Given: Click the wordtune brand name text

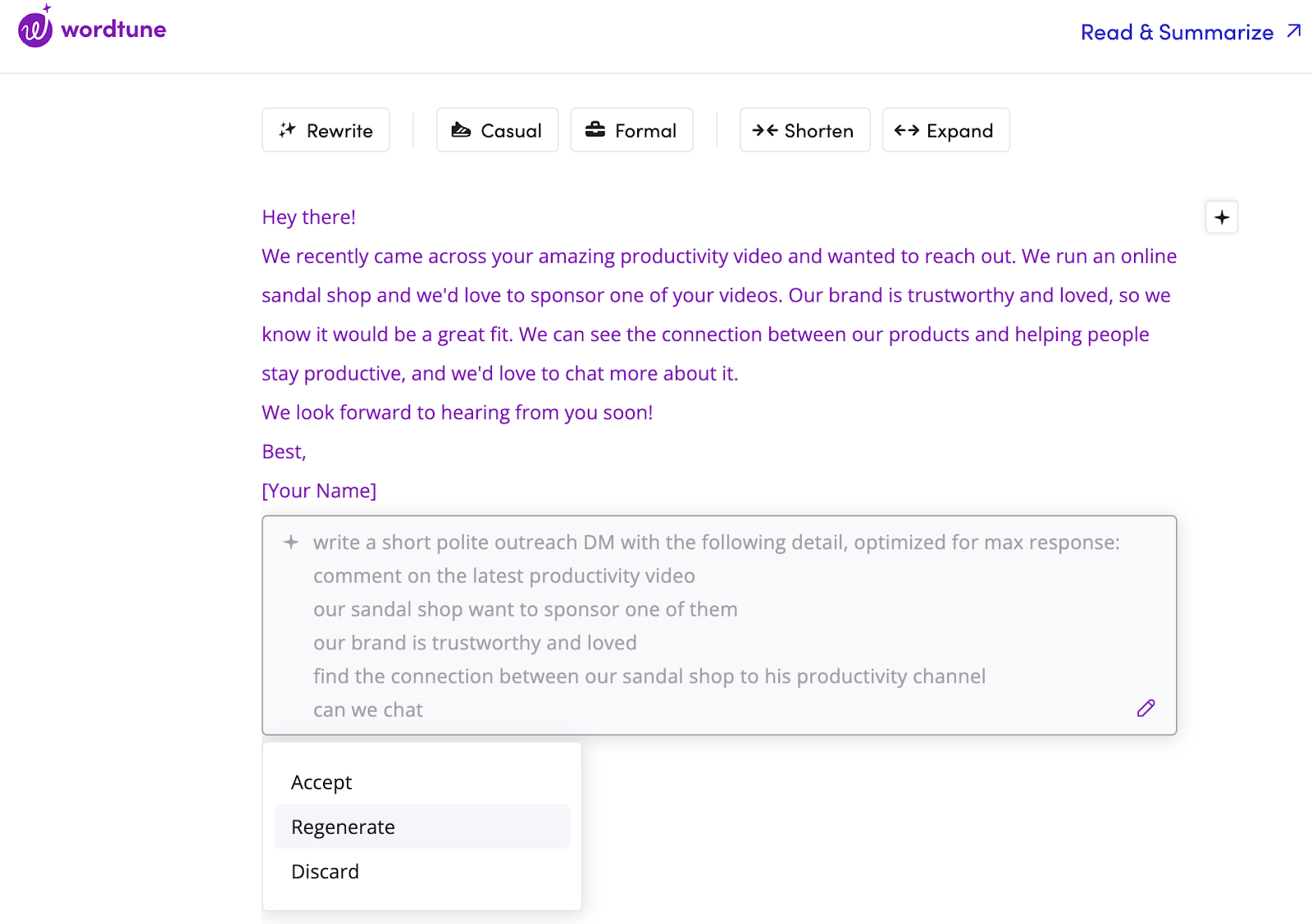Looking at the screenshot, I should (x=113, y=30).
